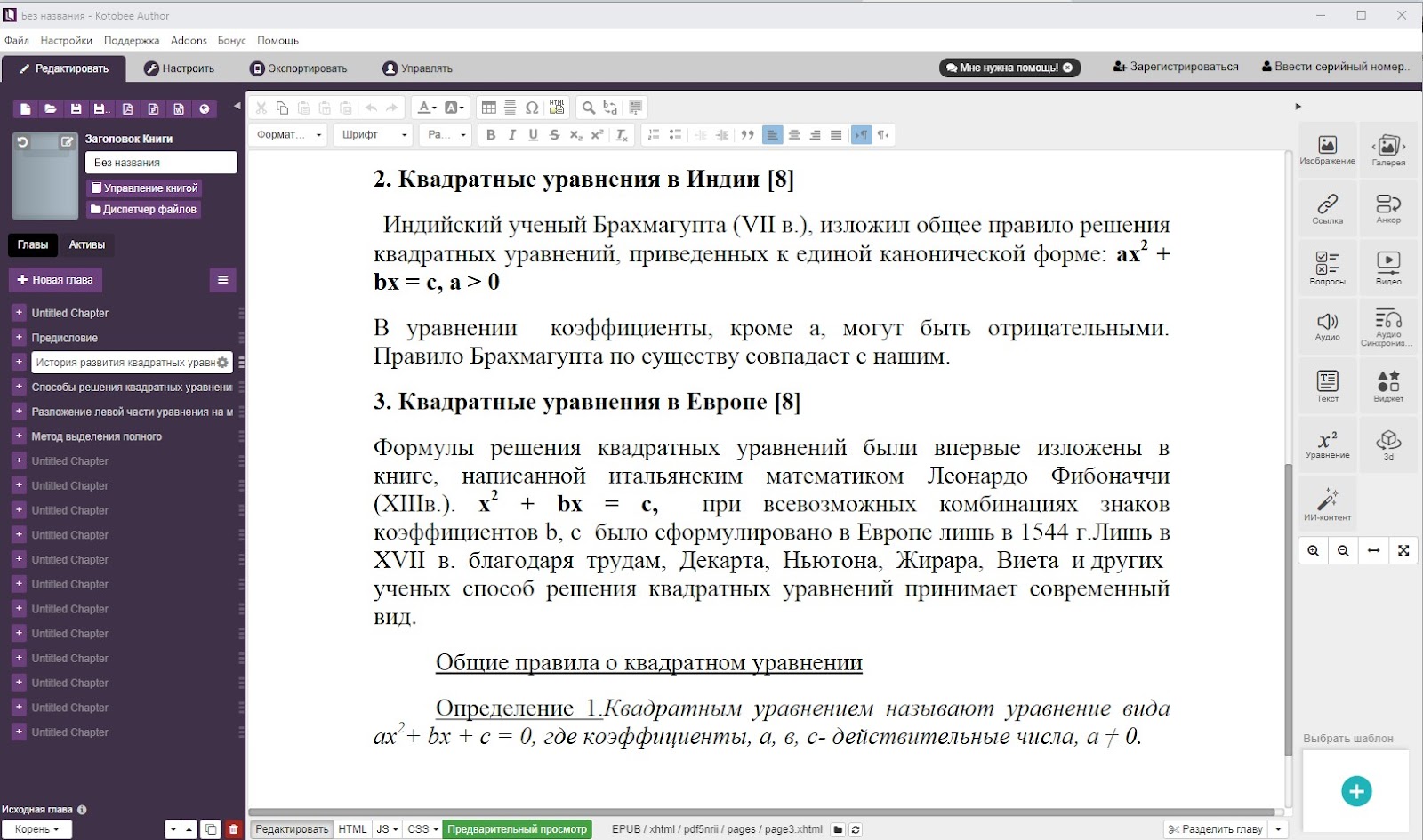Open the Addons menu
This screenshot has height=840, width=1423.
coord(189,40)
